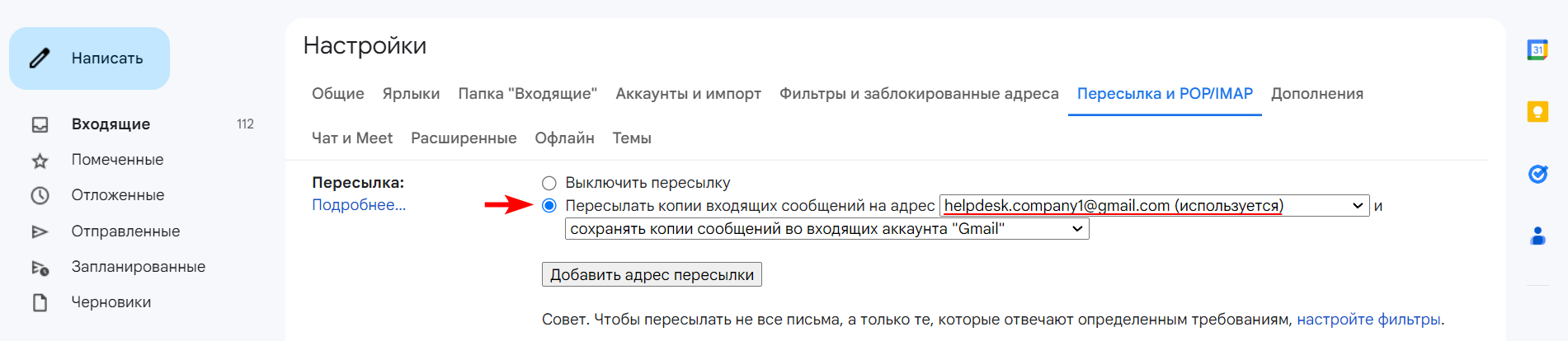Expand forwarding address helpdesk.company1@gmail.com dropdown

click(x=1155, y=206)
